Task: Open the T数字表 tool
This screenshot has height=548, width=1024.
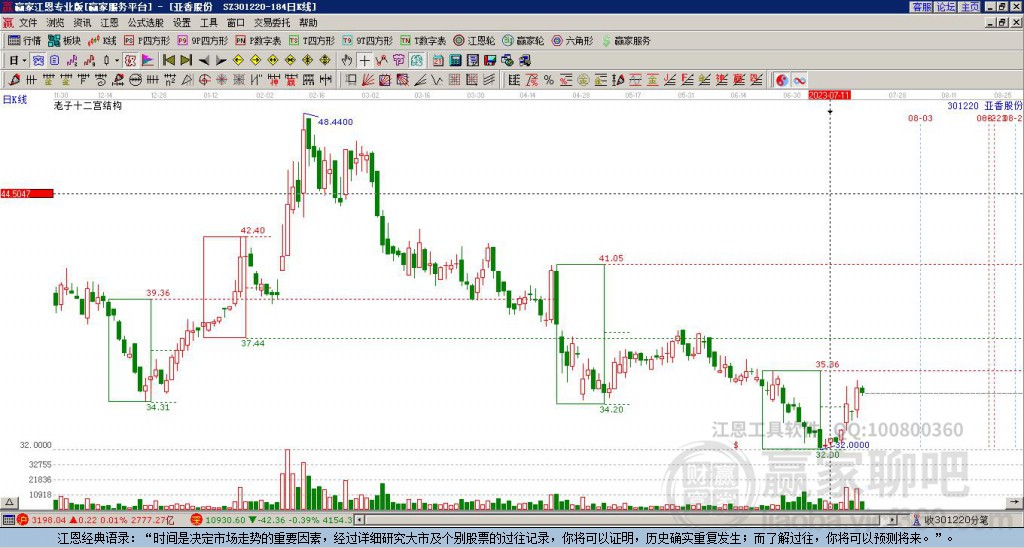Action: coord(423,40)
